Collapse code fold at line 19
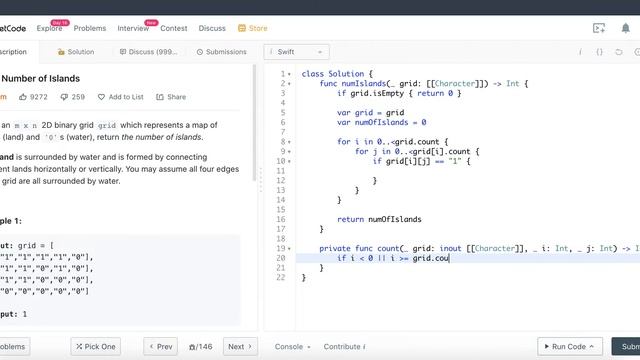This screenshot has width=640, height=360. [x=289, y=249]
